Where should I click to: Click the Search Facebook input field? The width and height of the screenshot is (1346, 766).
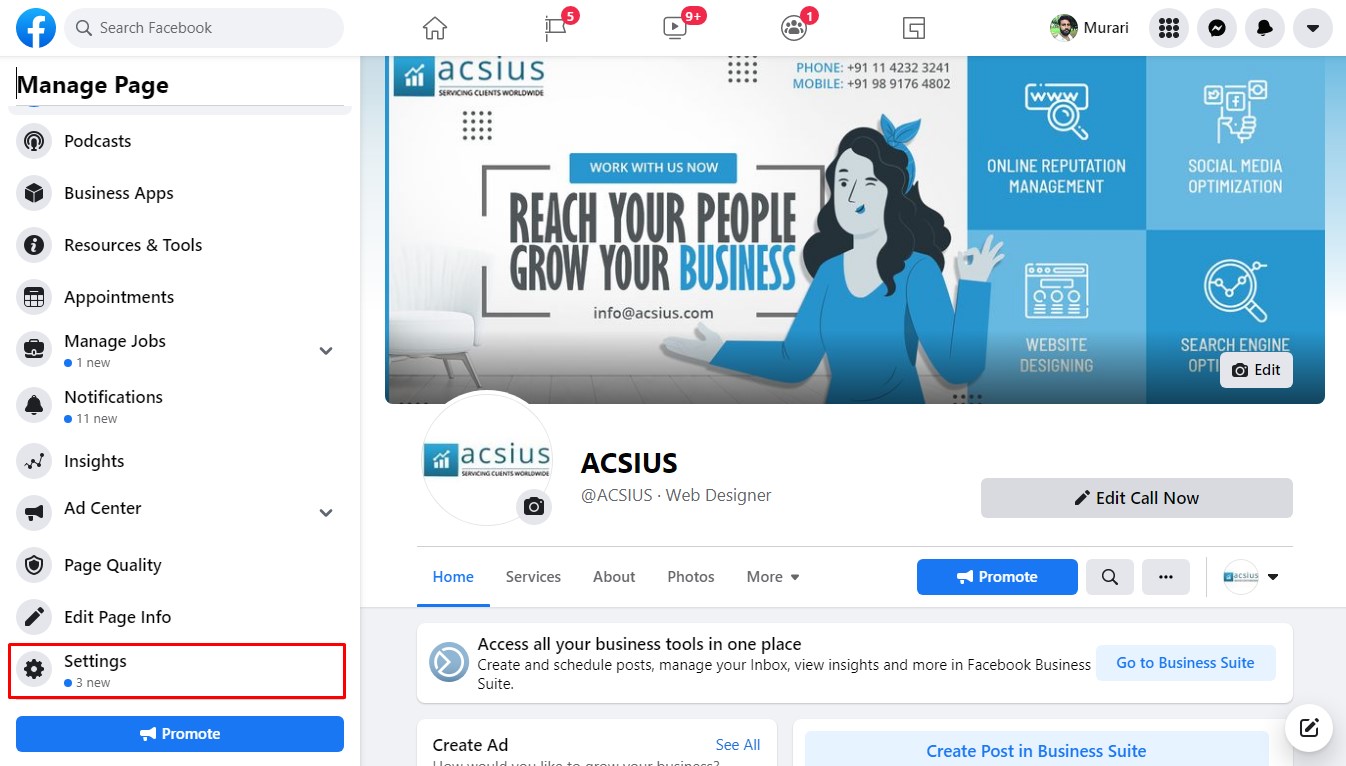click(204, 28)
